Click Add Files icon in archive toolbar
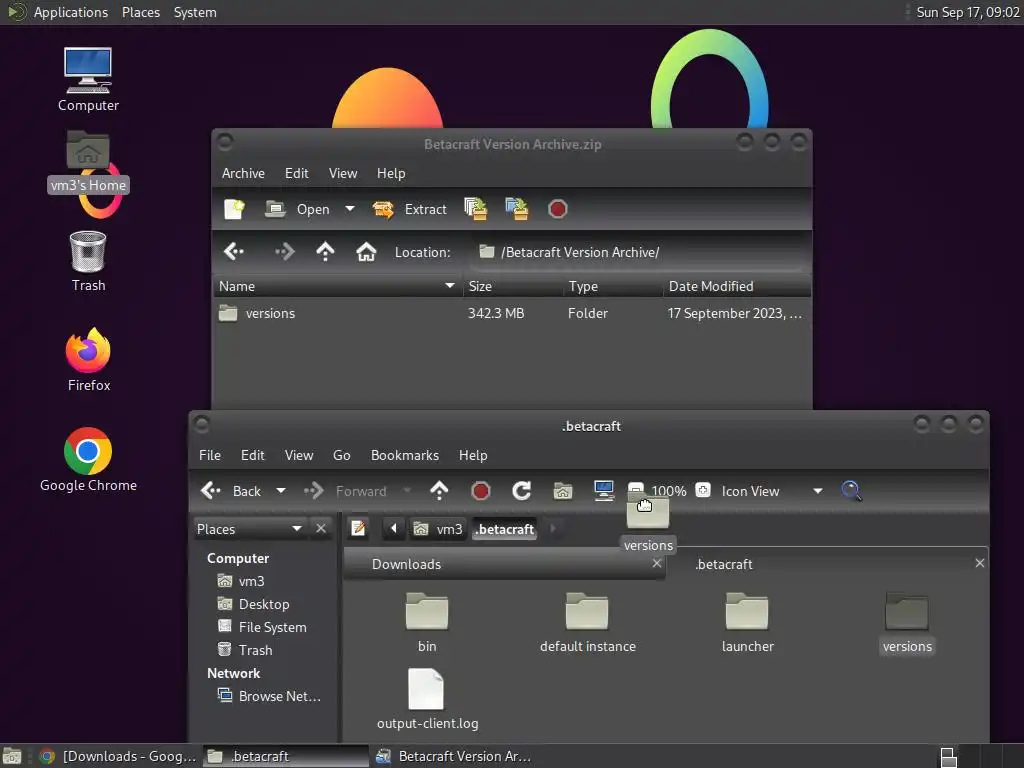This screenshot has height=768, width=1024. point(476,209)
